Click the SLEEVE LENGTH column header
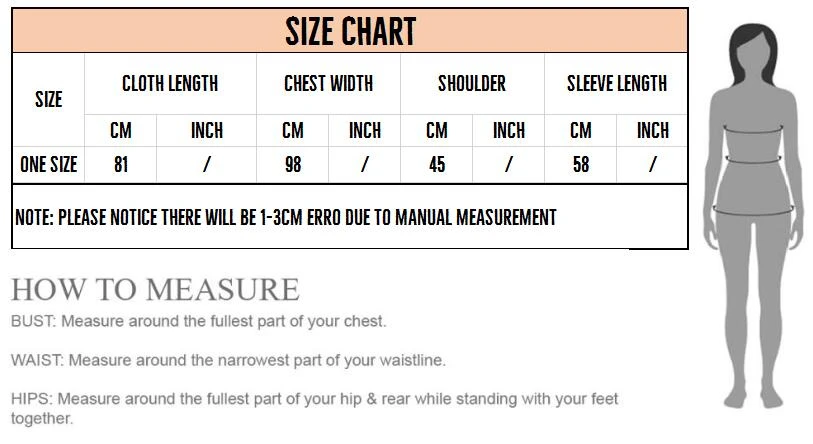Image resolution: width=813 pixels, height=444 pixels. (616, 84)
